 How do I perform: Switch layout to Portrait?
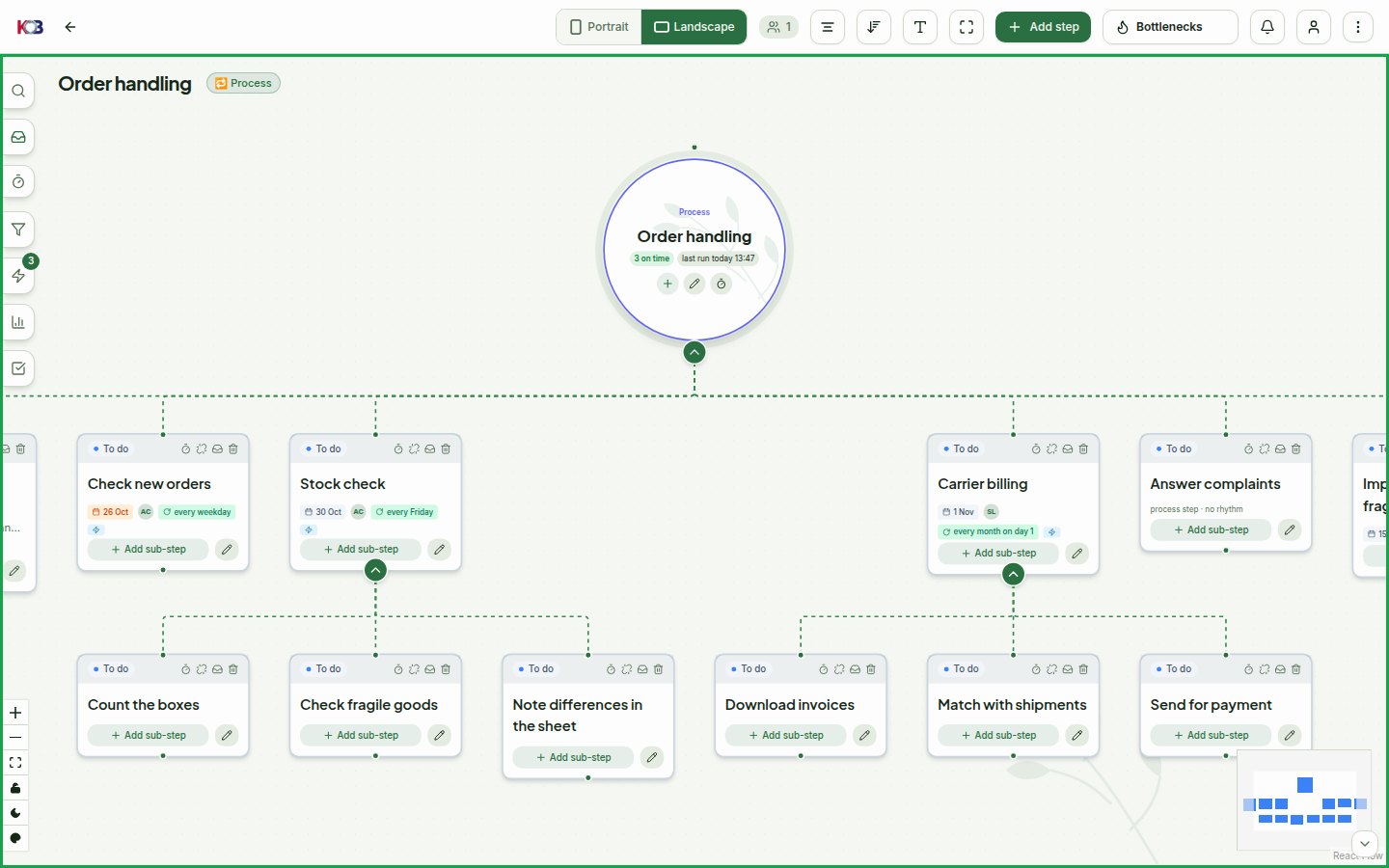(599, 27)
